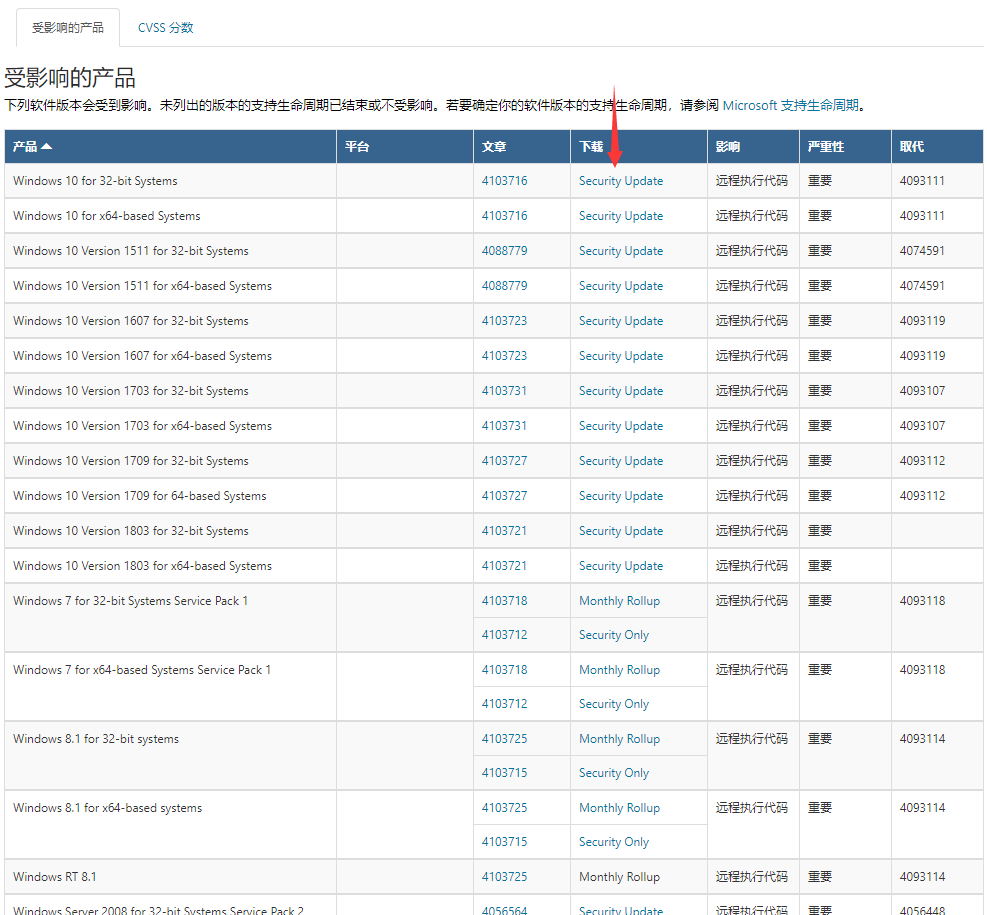
Task: Open article 4103723 for Version 1607 x64-based
Action: pyautogui.click(x=504, y=356)
